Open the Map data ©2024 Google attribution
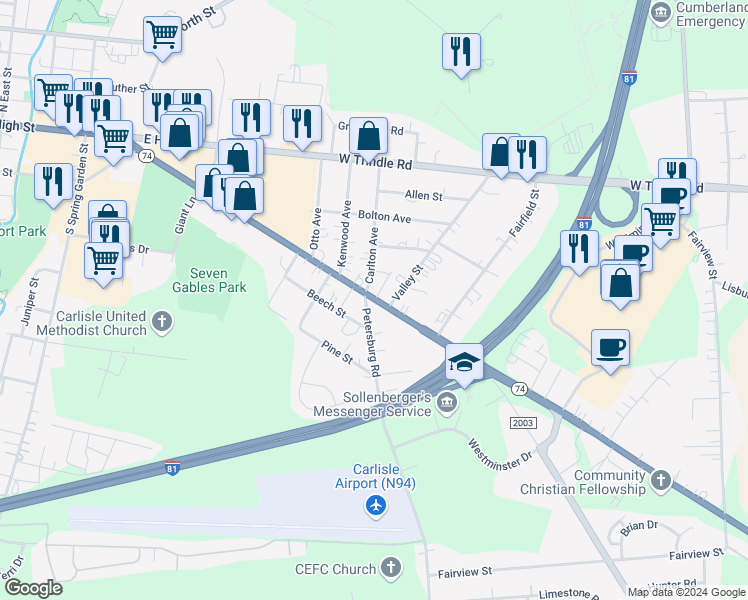This screenshot has width=748, height=600. 686,592
